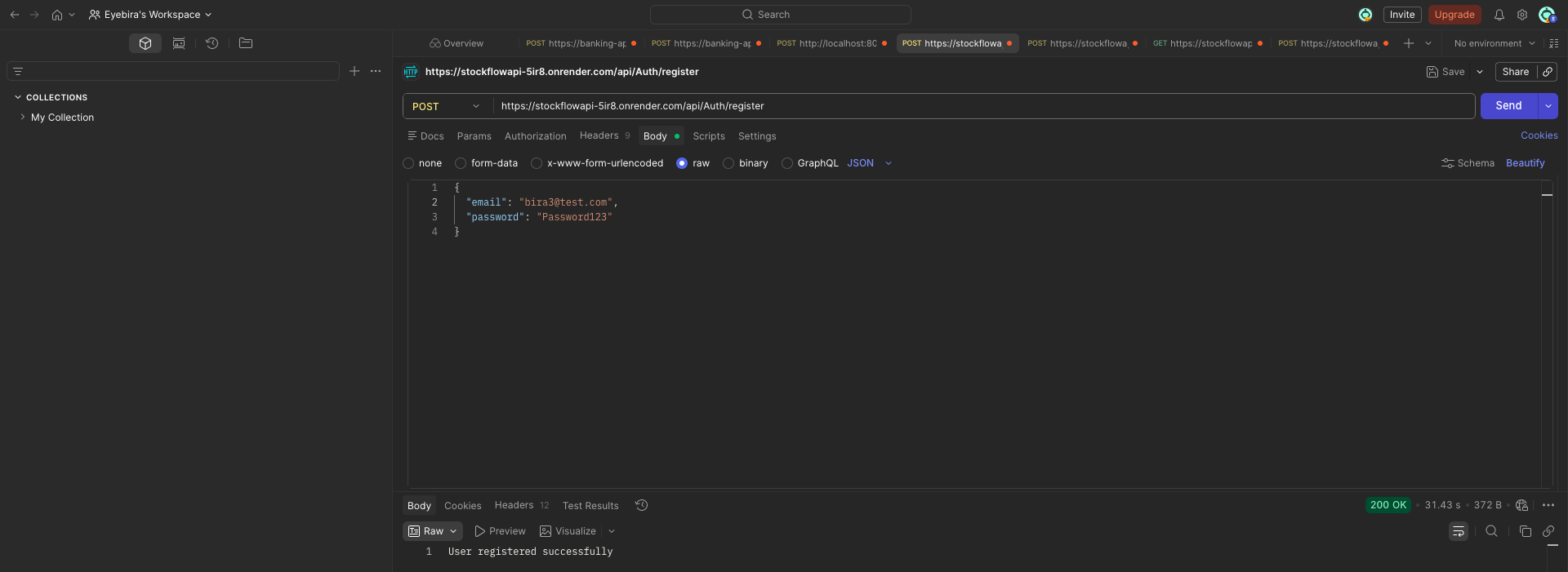Switch to the Overview tab
Image resolution: width=1568 pixels, height=572 pixels.
click(457, 43)
